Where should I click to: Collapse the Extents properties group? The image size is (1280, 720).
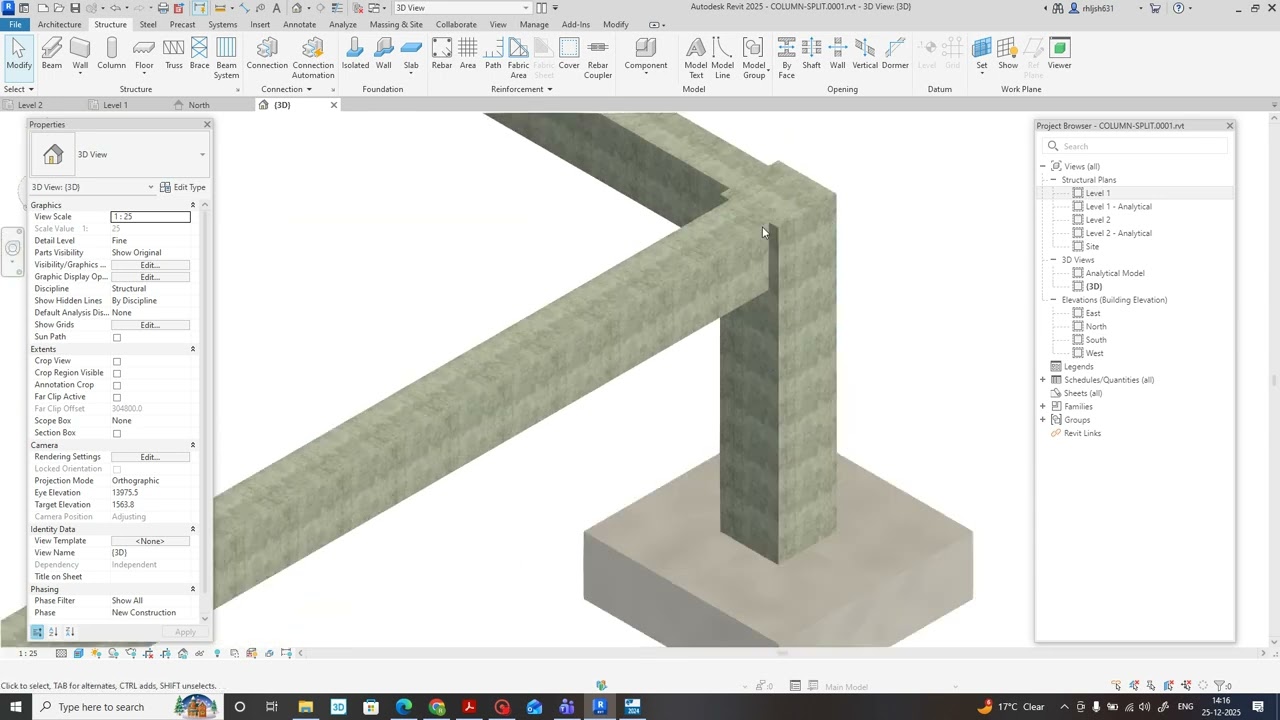tap(193, 349)
